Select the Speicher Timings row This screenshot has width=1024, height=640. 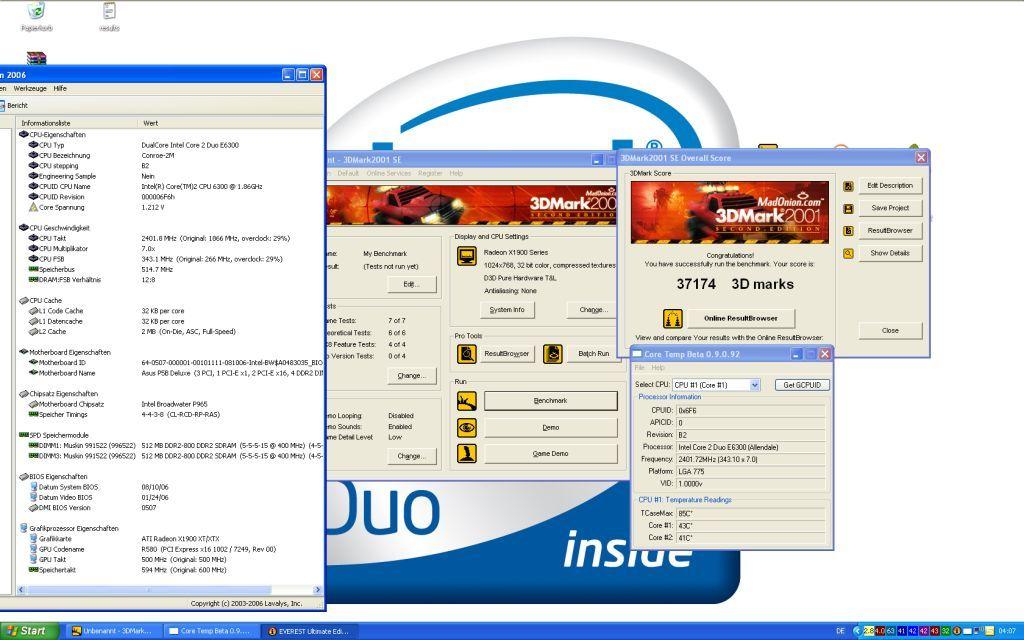click(170, 414)
